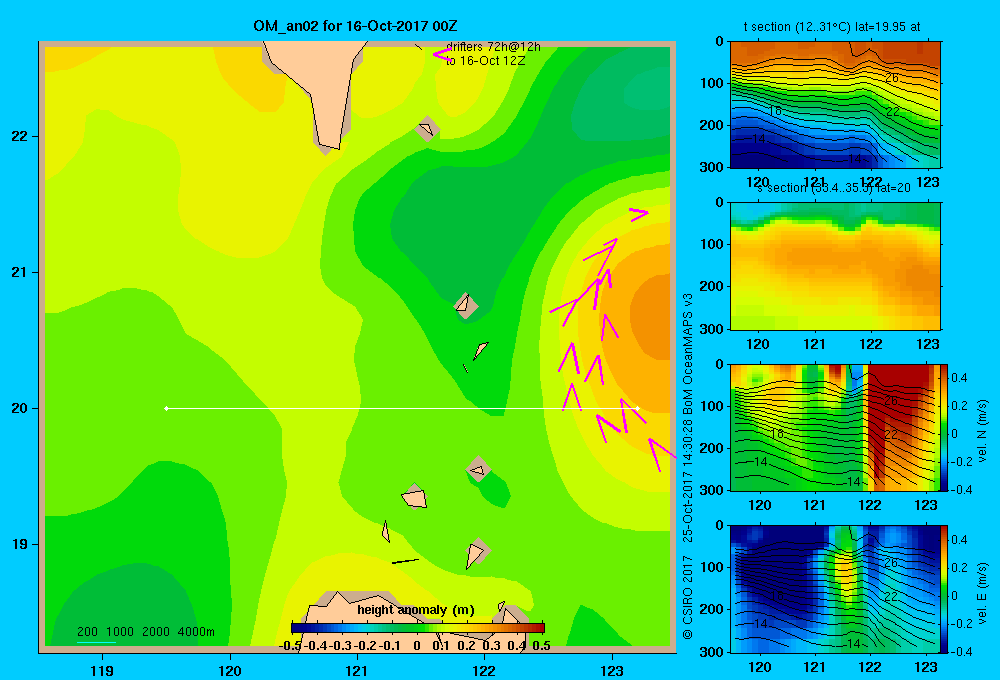The image size is (1000, 680).
Task: Open the salinity section plot panel
Action: pos(835,266)
